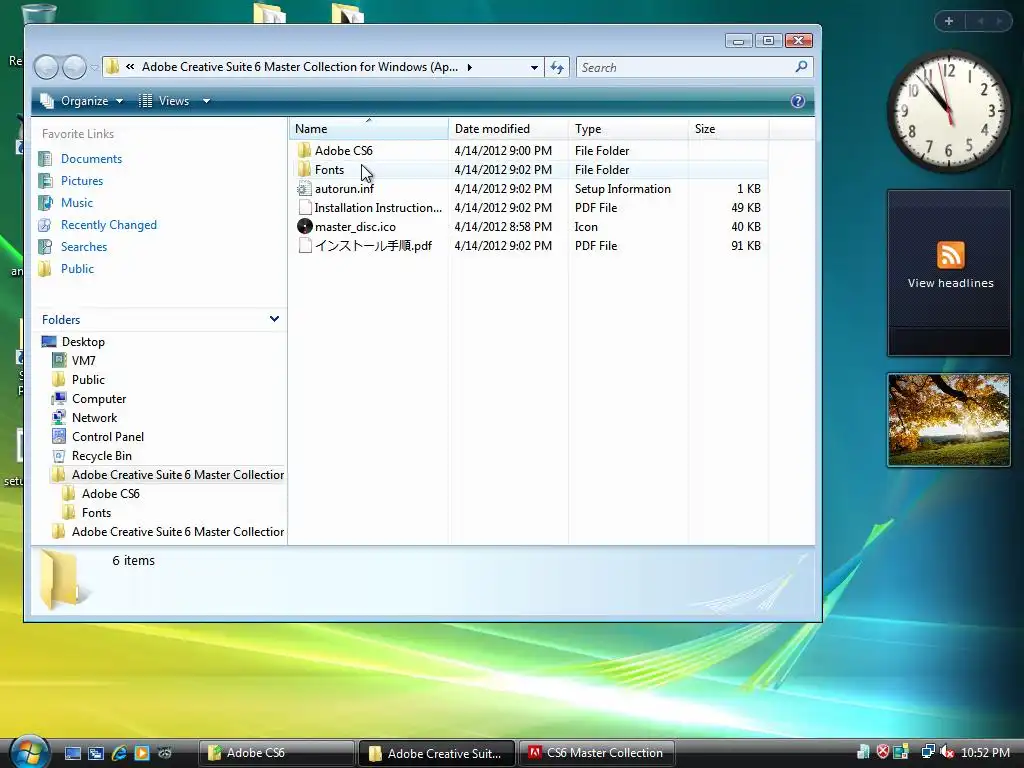Viewport: 1024px width, 768px height.
Task: Click inside the Search input field
Action: pos(684,67)
